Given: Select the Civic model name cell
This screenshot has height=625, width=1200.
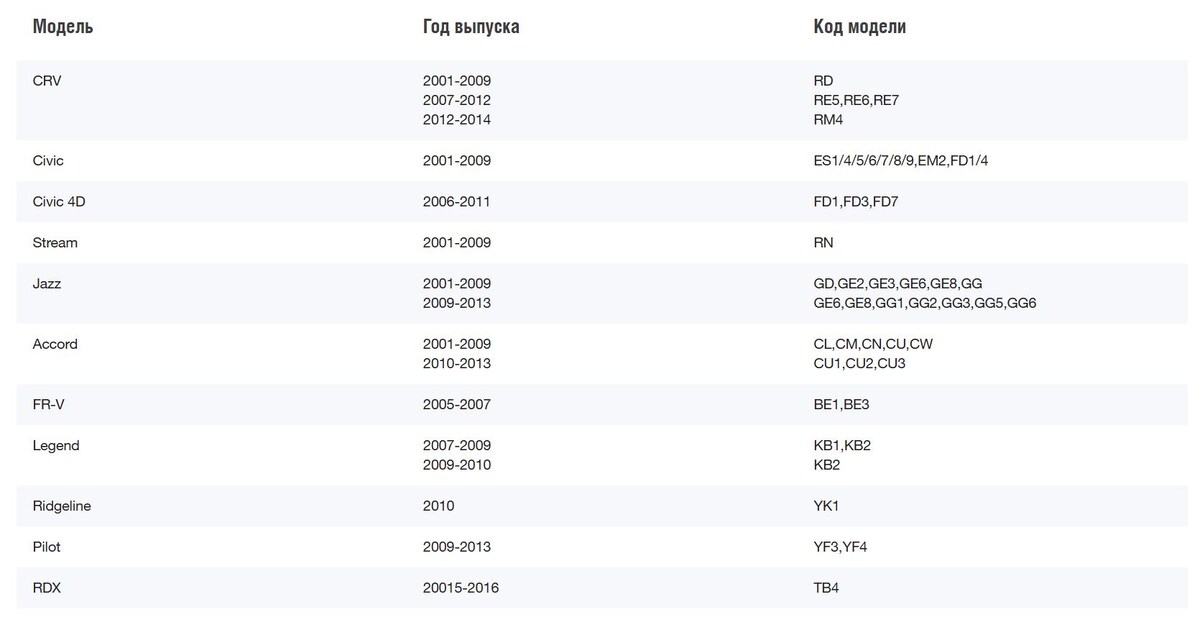Looking at the screenshot, I should pyautogui.click(x=48, y=160).
